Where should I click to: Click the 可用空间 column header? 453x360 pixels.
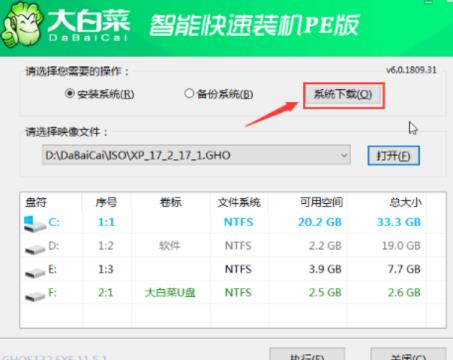tap(321, 202)
